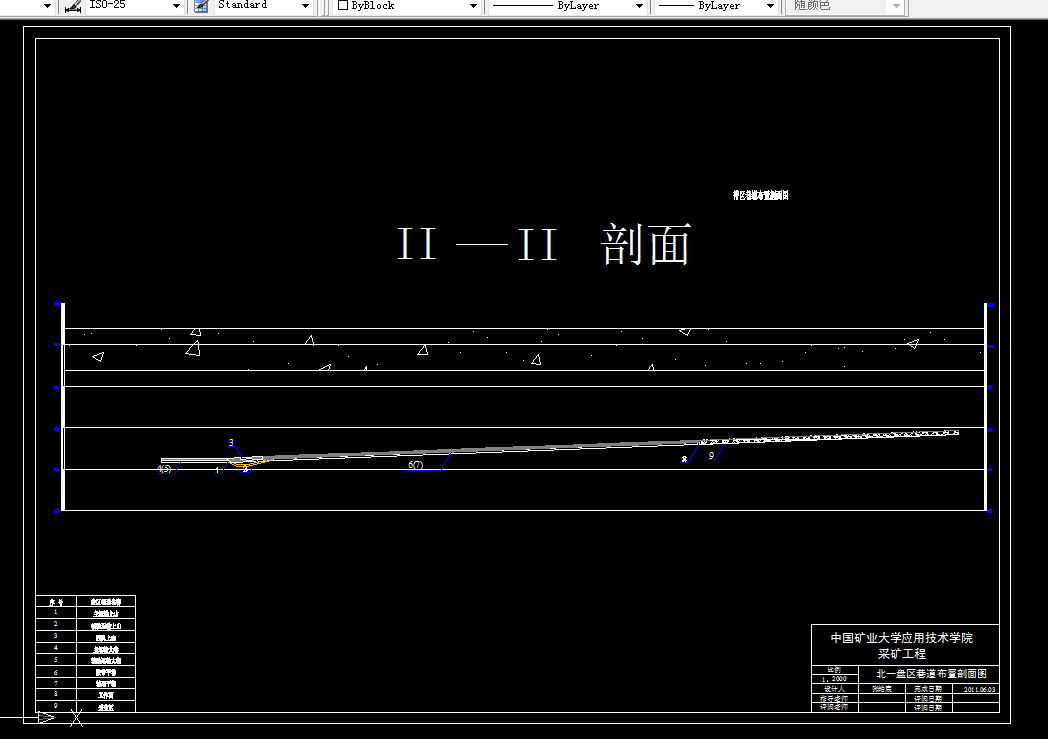Select row number 1 in legend table
The image size is (1048, 739).
click(x=55, y=612)
